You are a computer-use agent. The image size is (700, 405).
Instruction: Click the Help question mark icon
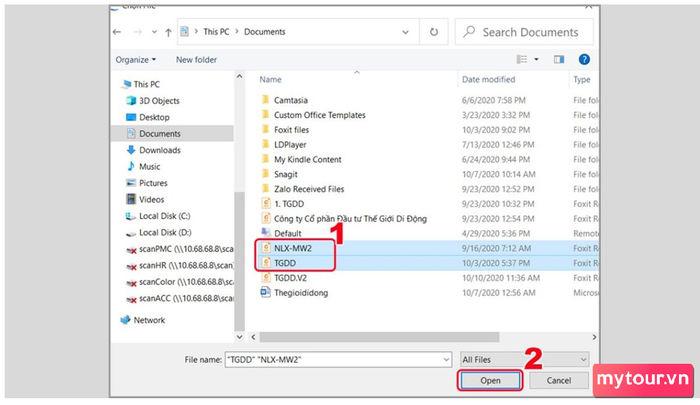pos(585,60)
